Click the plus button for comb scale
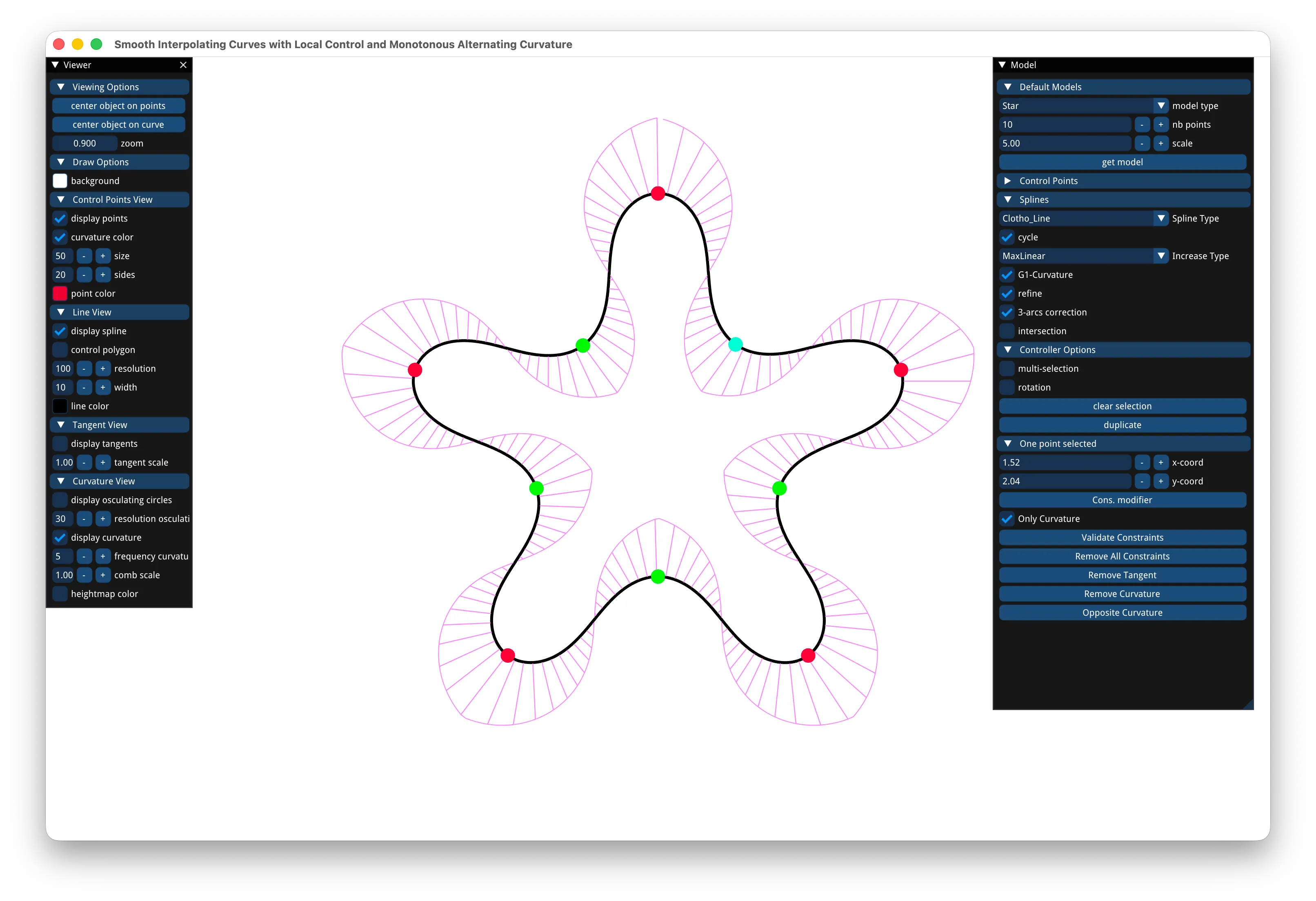This screenshot has width=1316, height=901. 102,575
